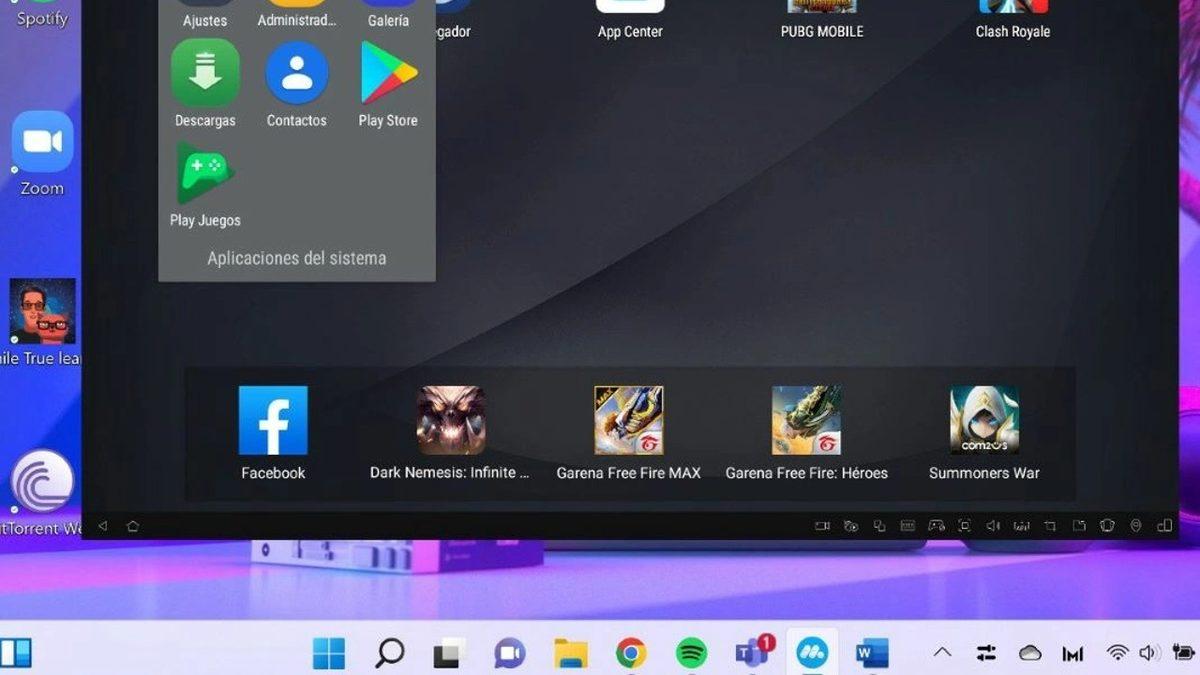
Task: Click the Aplicaciones del sistema folder name
Action: click(296, 258)
